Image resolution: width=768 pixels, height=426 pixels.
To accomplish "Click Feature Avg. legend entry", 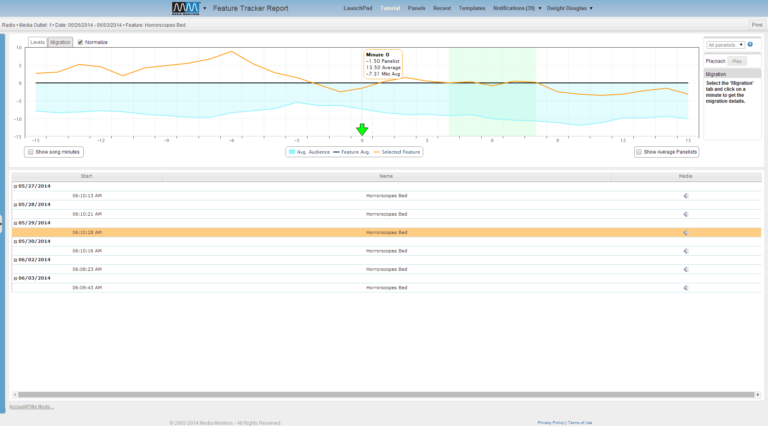I will pyautogui.click(x=352, y=152).
